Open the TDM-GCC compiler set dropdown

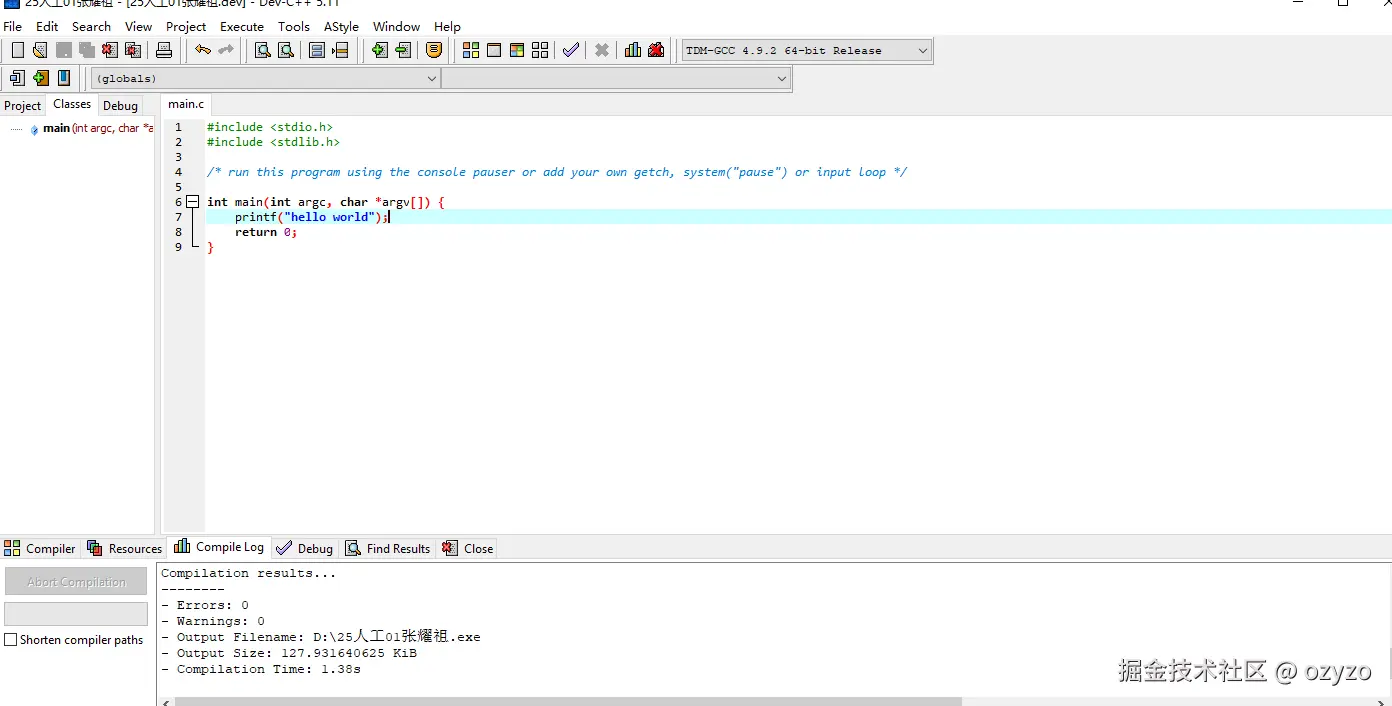[x=806, y=51]
